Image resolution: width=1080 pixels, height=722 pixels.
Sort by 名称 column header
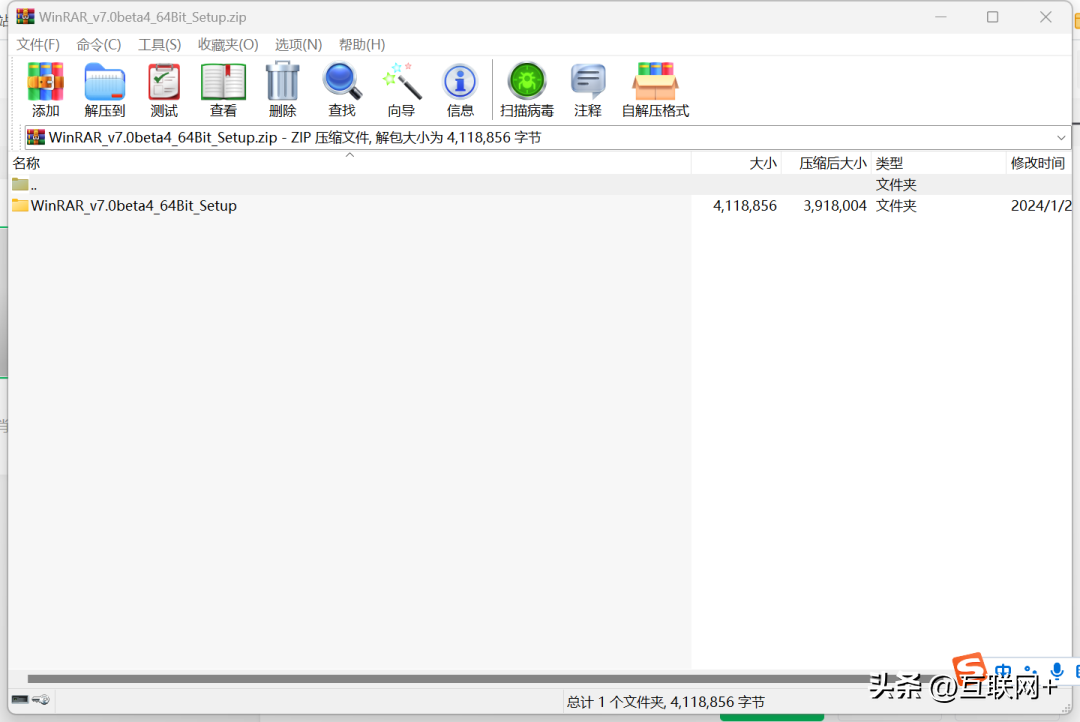[x=350, y=163]
